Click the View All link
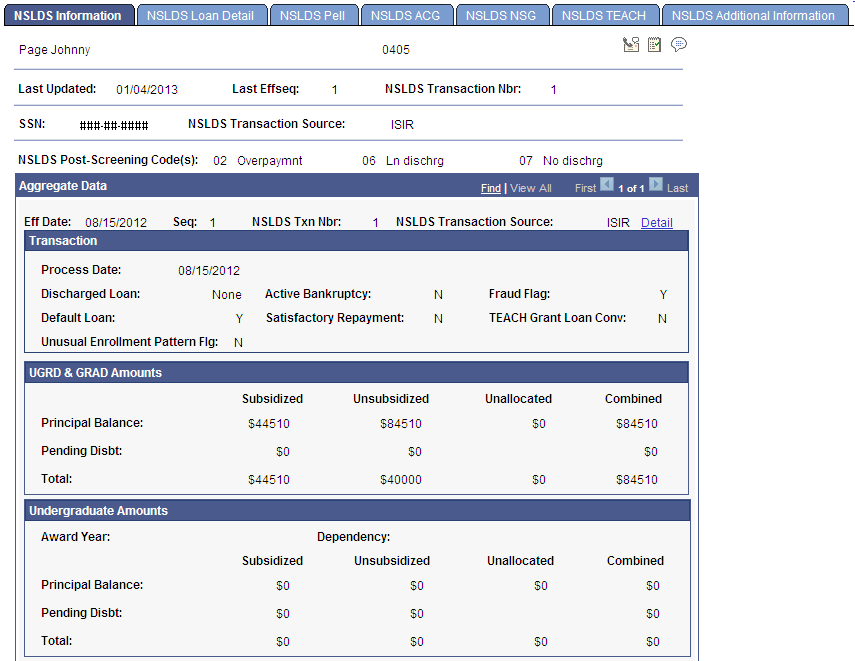The height and width of the screenshot is (661, 855). click(531, 187)
